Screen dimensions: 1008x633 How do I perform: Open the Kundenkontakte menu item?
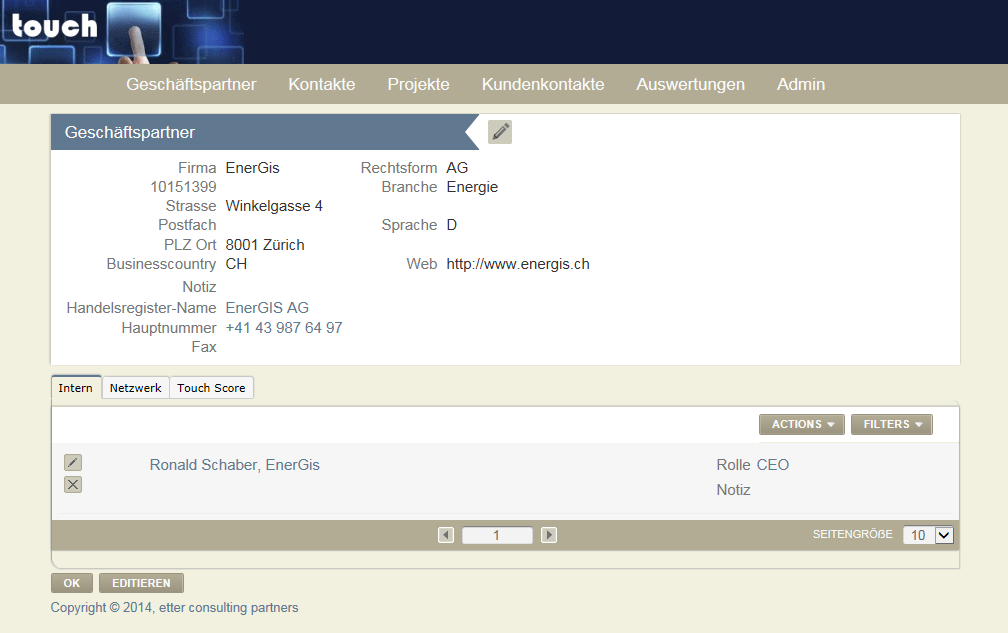[542, 84]
